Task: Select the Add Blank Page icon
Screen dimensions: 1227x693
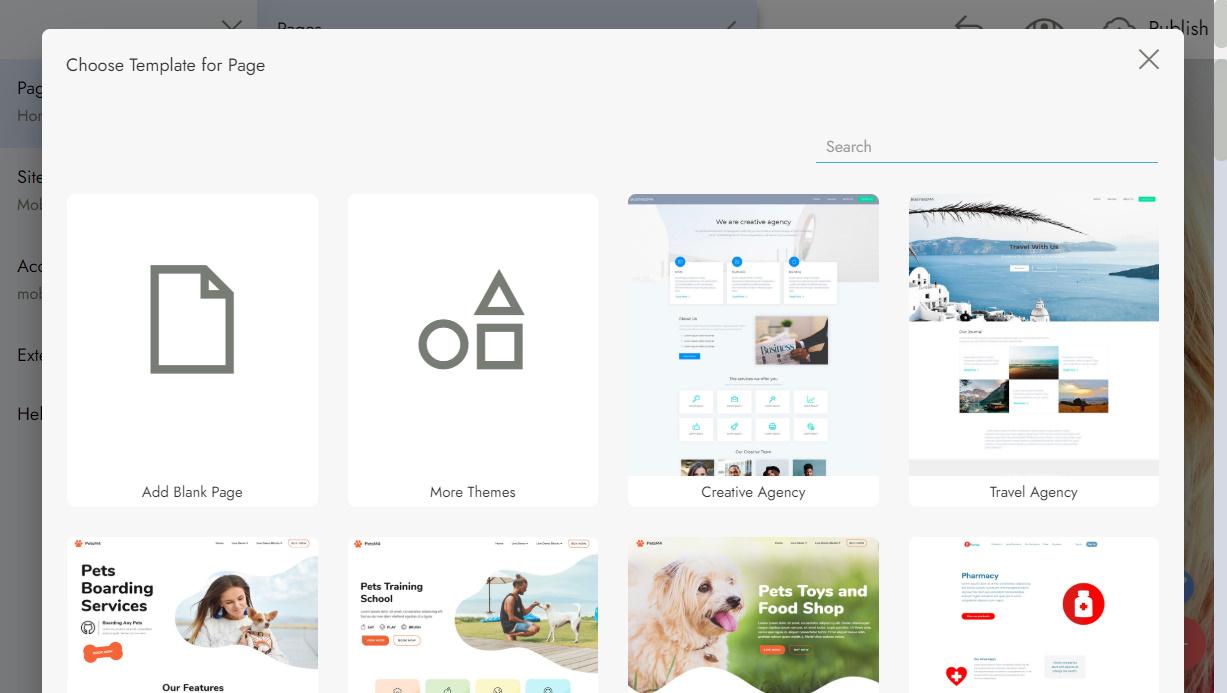Action: pyautogui.click(x=192, y=319)
